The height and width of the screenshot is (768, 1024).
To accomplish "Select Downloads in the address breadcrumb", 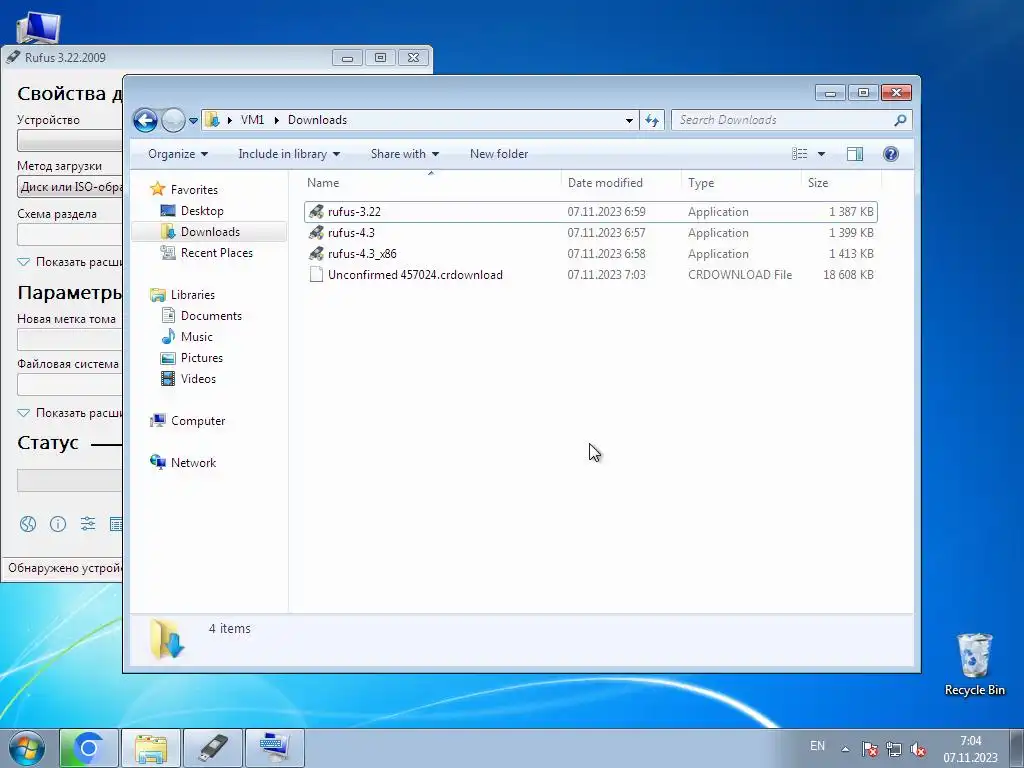I will 317,120.
